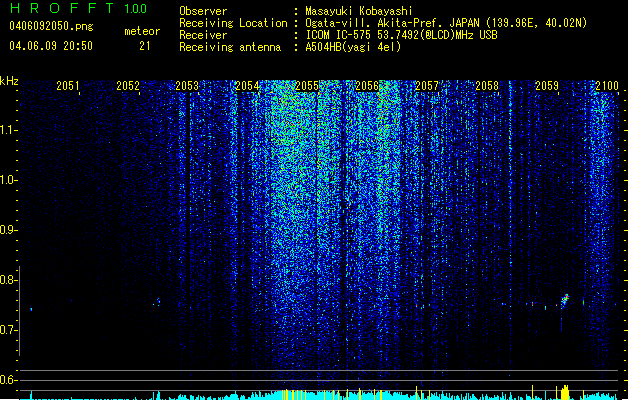This screenshot has height=400, width=629.
Task: Click the 'Receiver' field label
Action: click(x=203, y=35)
